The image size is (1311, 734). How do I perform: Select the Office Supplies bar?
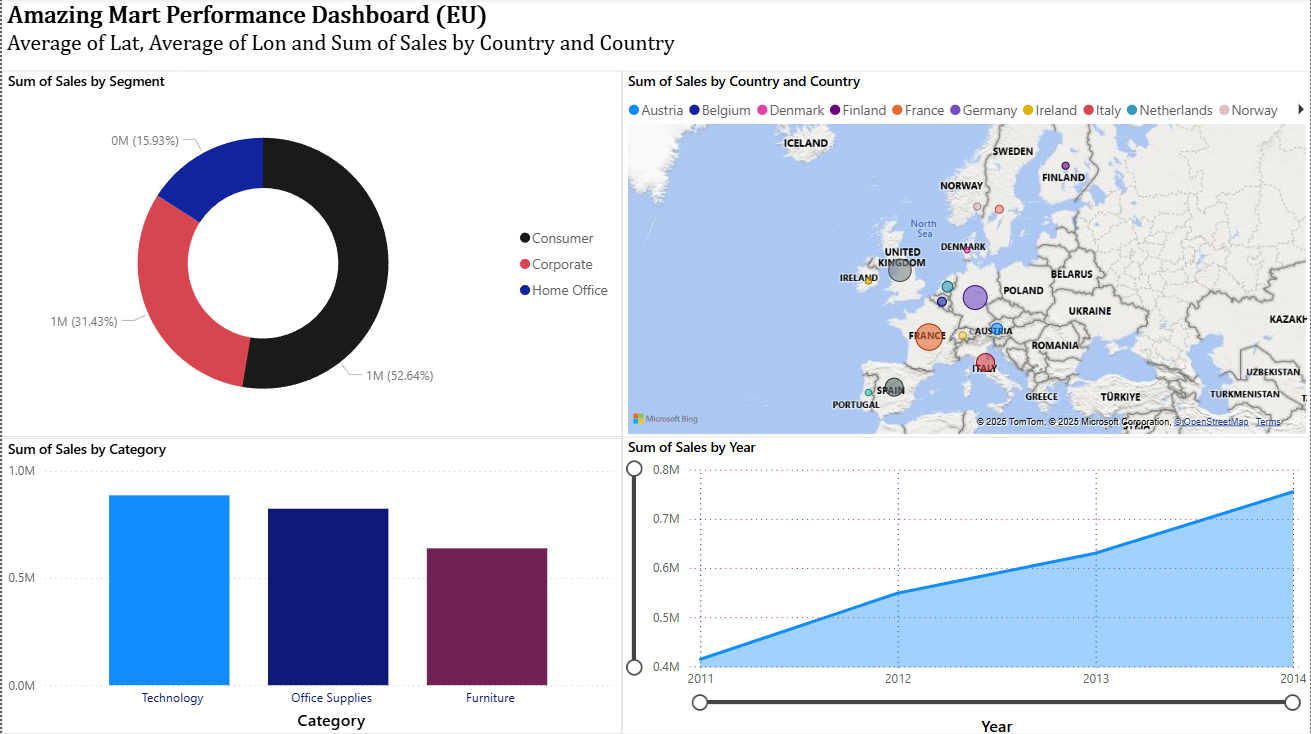click(x=328, y=597)
